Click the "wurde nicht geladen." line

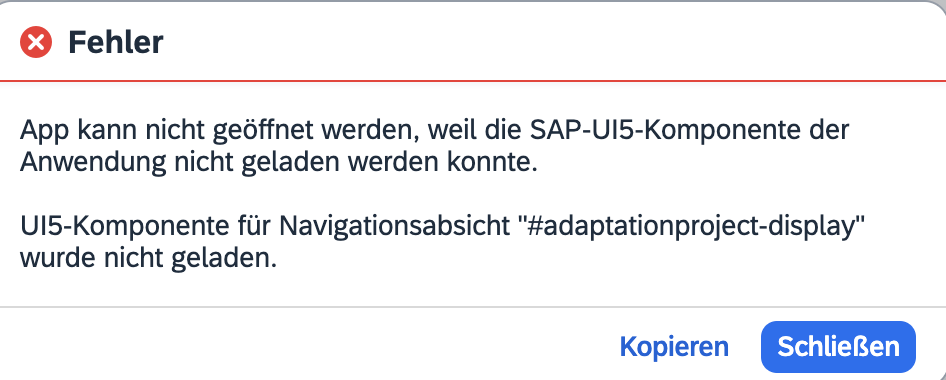(148, 259)
